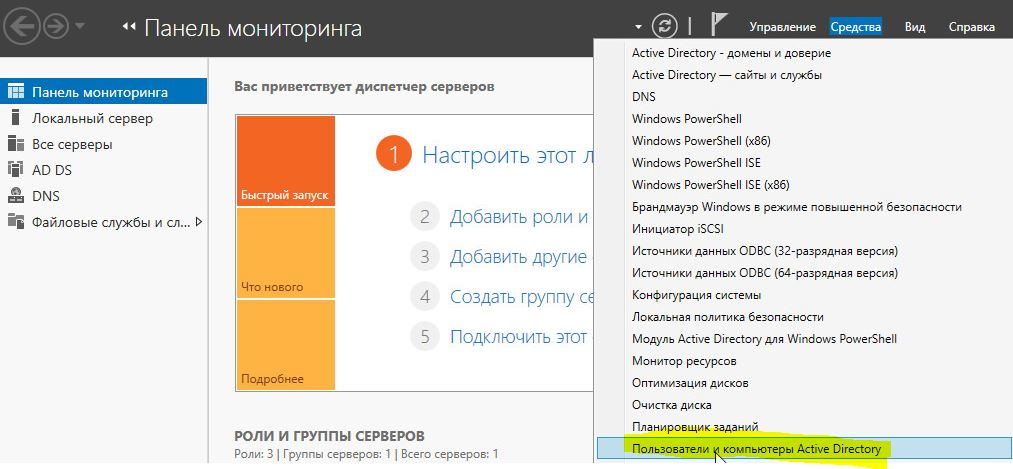Click the Панель мониторинга header title
1013x469 pixels.
pyautogui.click(x=253, y=28)
